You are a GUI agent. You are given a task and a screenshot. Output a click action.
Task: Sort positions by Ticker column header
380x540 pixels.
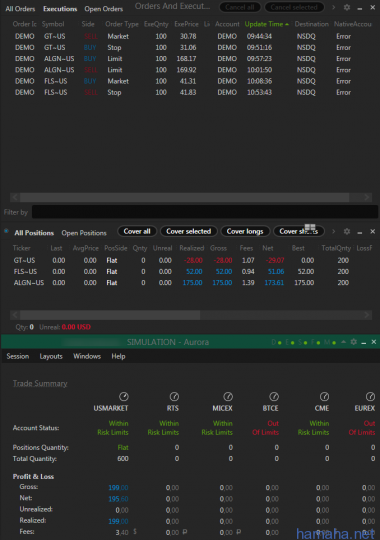click(x=22, y=248)
